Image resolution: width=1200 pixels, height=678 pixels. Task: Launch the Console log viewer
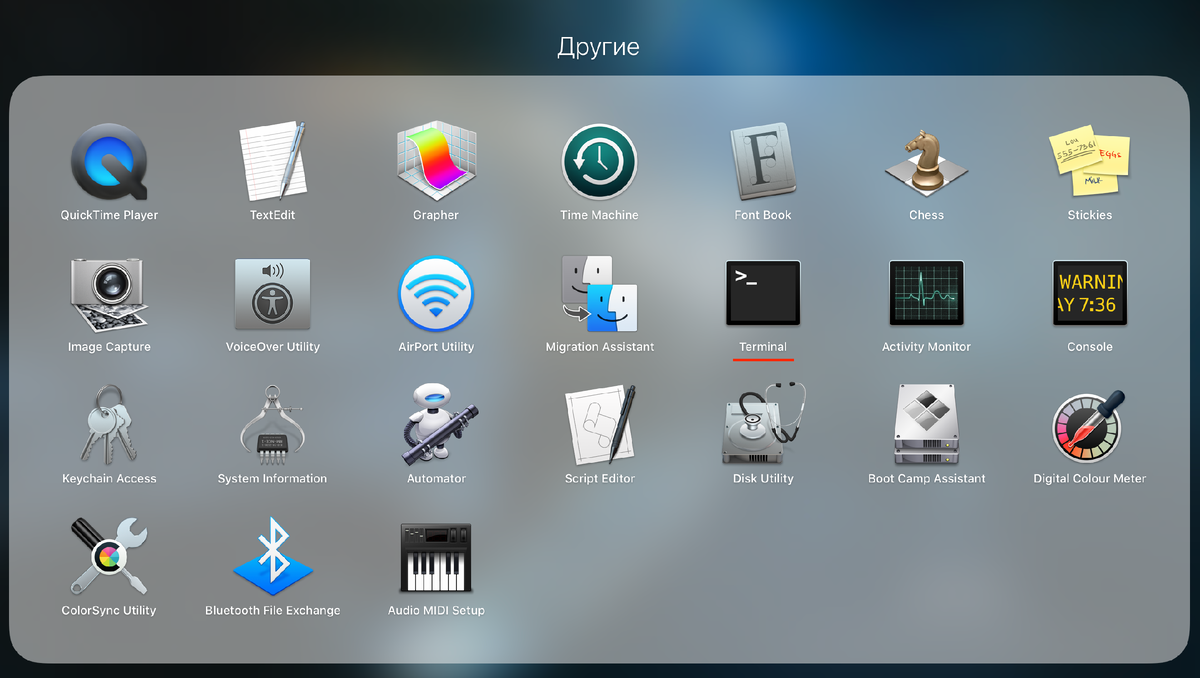[1089, 293]
